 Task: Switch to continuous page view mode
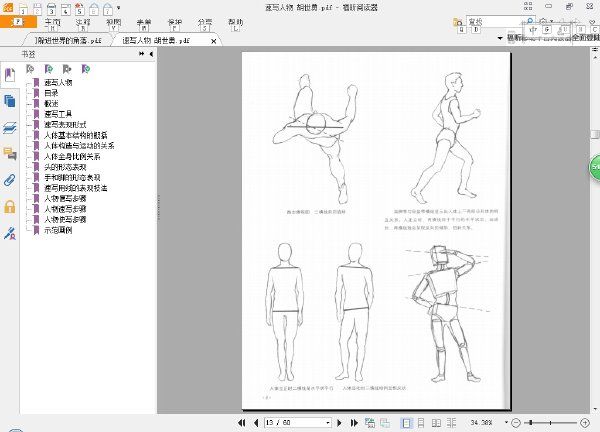(x=421, y=423)
